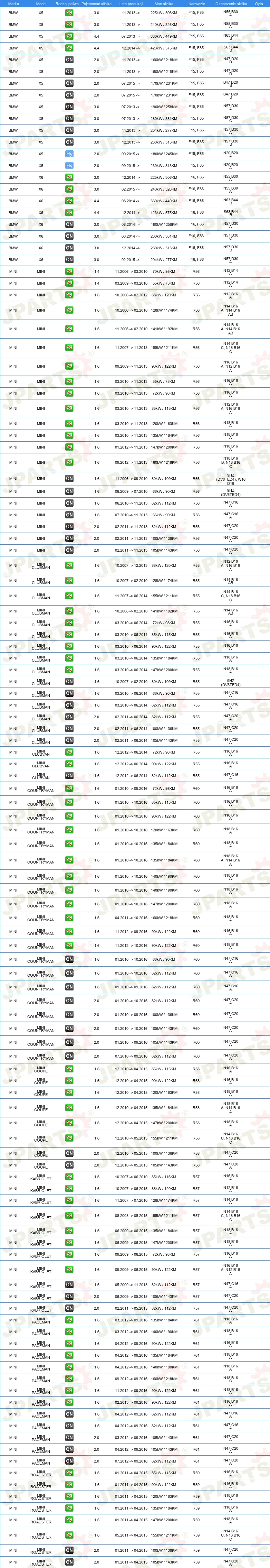Screen dimensions: 270x1568
Task: Click diesel ON icon in MINI Roadster 100kW/136KM row
Action: click(x=69, y=1550)
